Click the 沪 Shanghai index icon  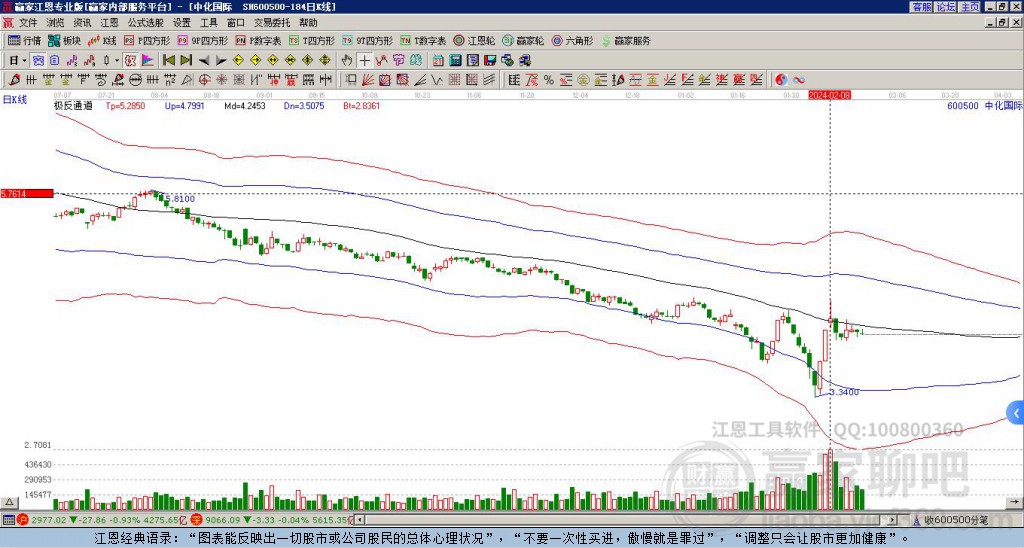22,520
